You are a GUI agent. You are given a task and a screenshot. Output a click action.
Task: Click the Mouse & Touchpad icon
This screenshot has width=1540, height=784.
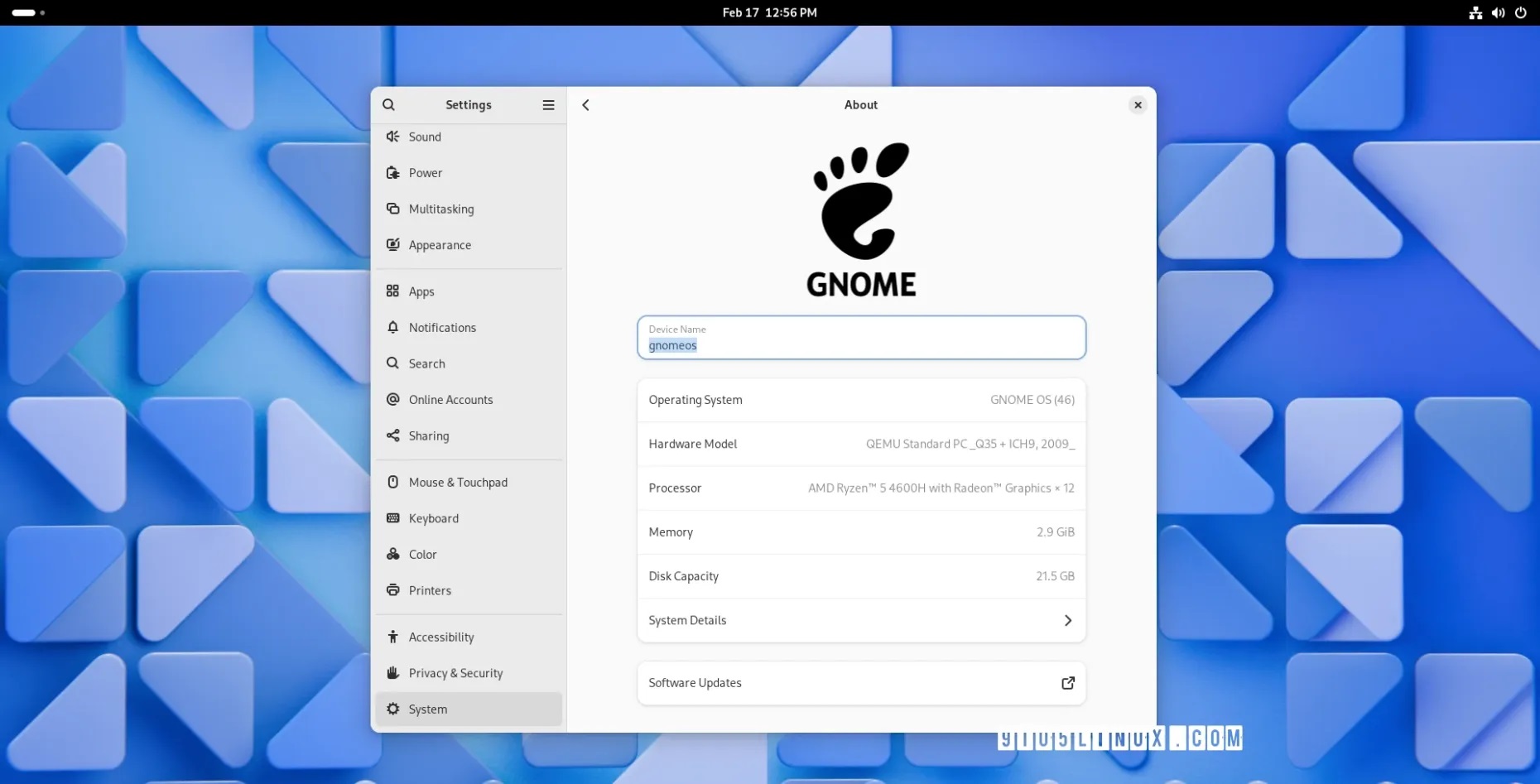[x=393, y=482]
